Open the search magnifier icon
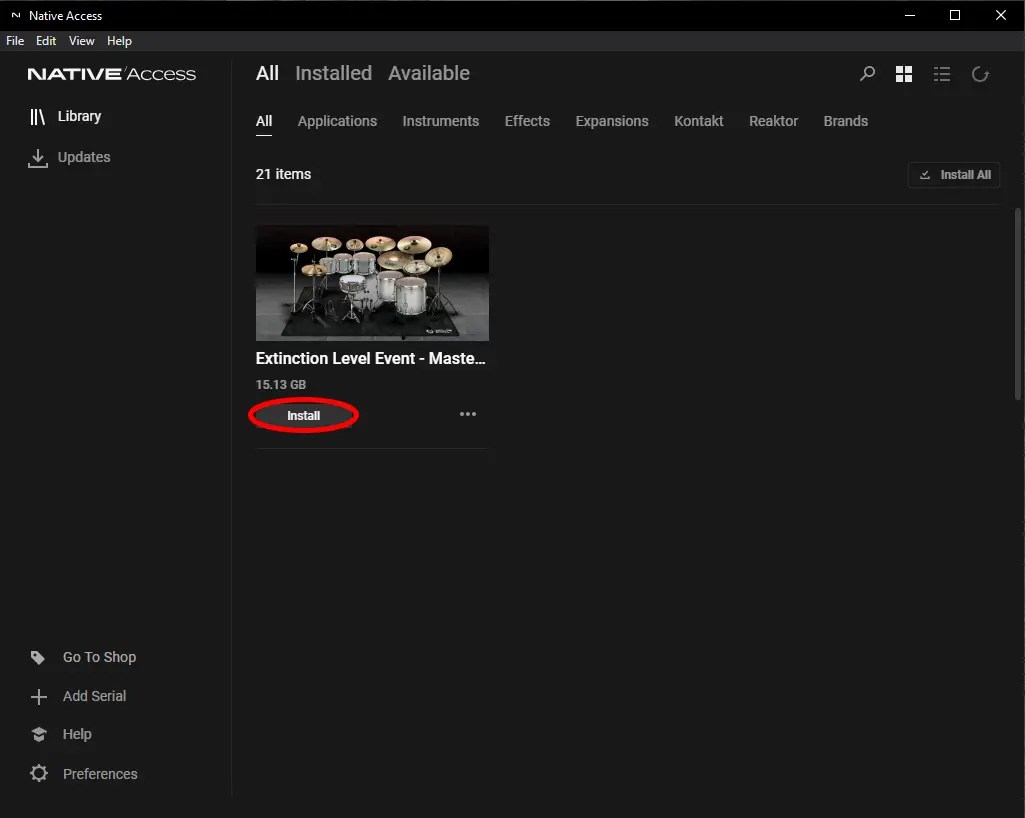The width and height of the screenshot is (1025, 818). pyautogui.click(x=867, y=73)
